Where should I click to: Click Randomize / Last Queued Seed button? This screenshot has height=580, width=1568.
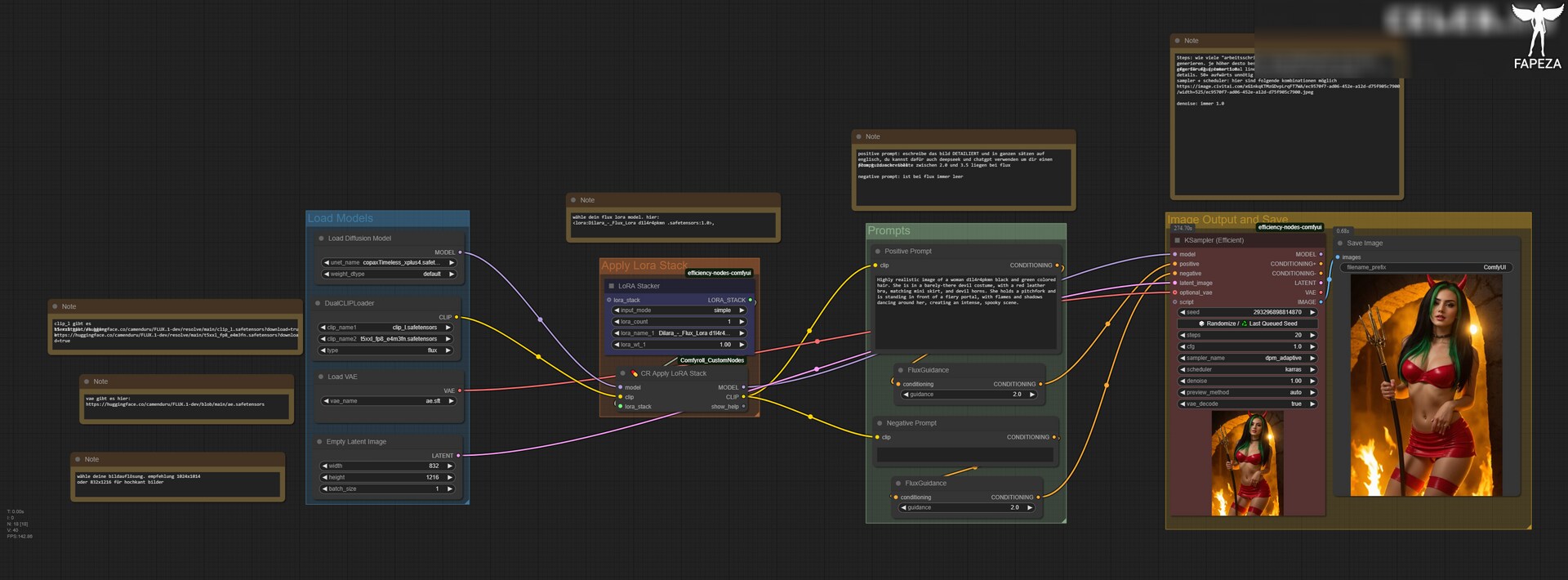[1247, 323]
